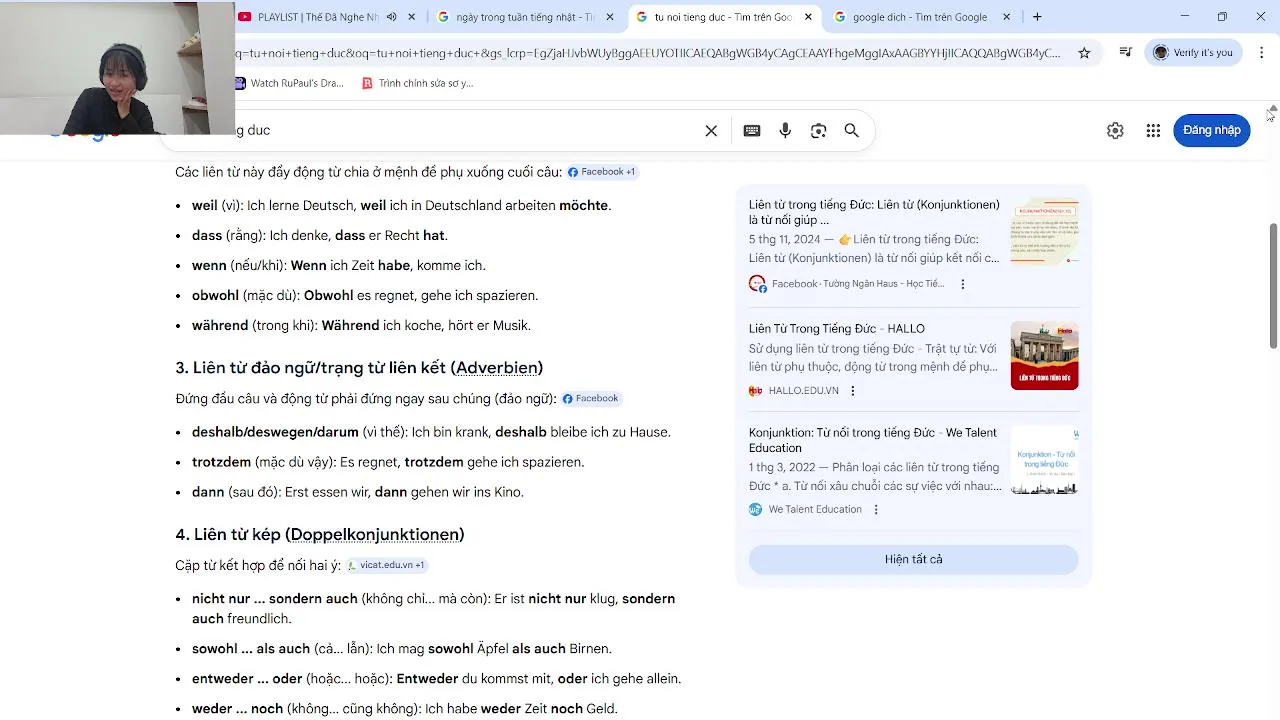Click the page vertical scrollbar thumb
Screen dimensions: 1280x720
pyautogui.click(x=1273, y=286)
